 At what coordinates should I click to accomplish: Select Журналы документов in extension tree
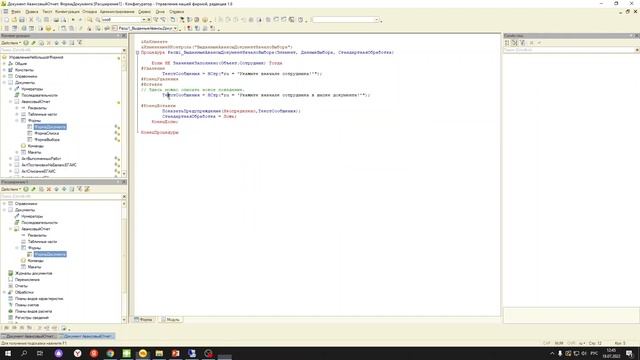pos(33,273)
